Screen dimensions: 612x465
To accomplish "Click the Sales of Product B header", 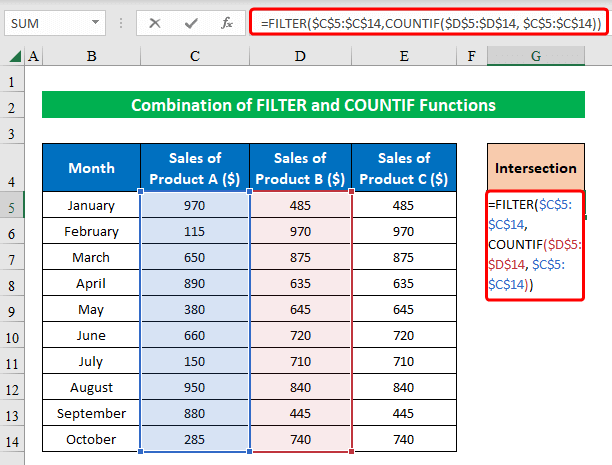I will pyautogui.click(x=300, y=168).
